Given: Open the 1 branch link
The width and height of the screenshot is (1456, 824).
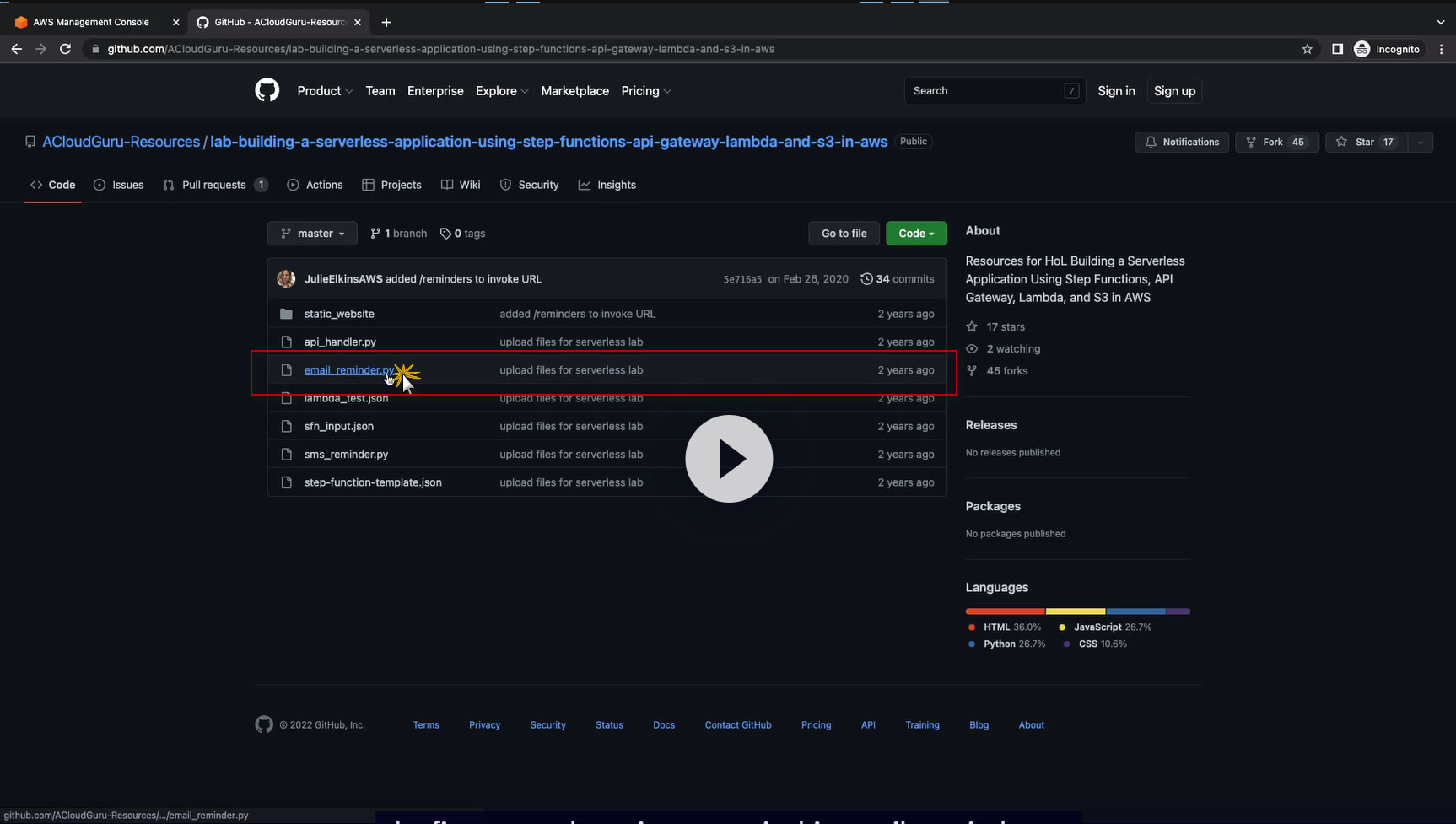Looking at the screenshot, I should (x=399, y=233).
